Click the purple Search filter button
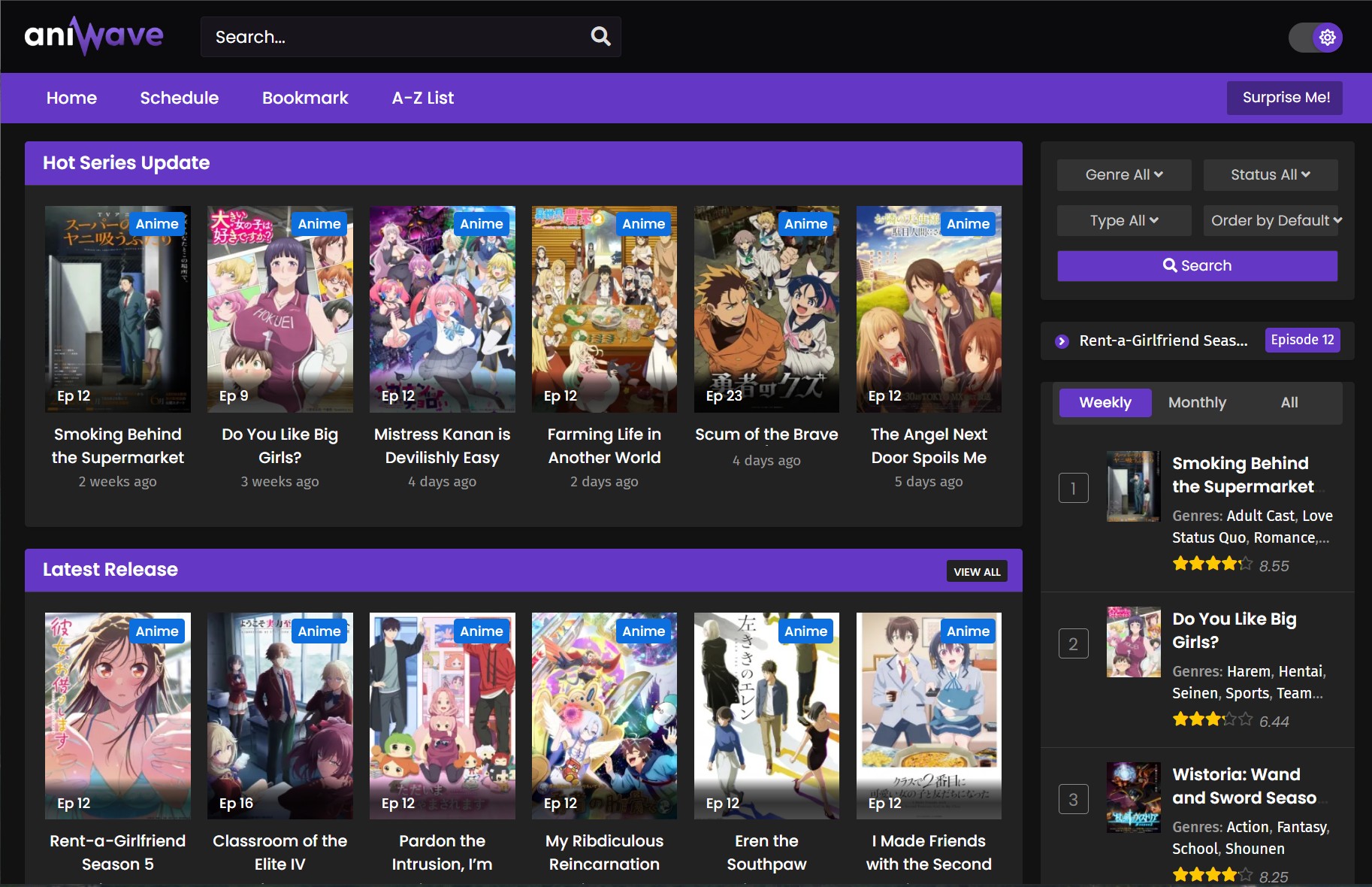The width and height of the screenshot is (1372, 887). coord(1198,265)
